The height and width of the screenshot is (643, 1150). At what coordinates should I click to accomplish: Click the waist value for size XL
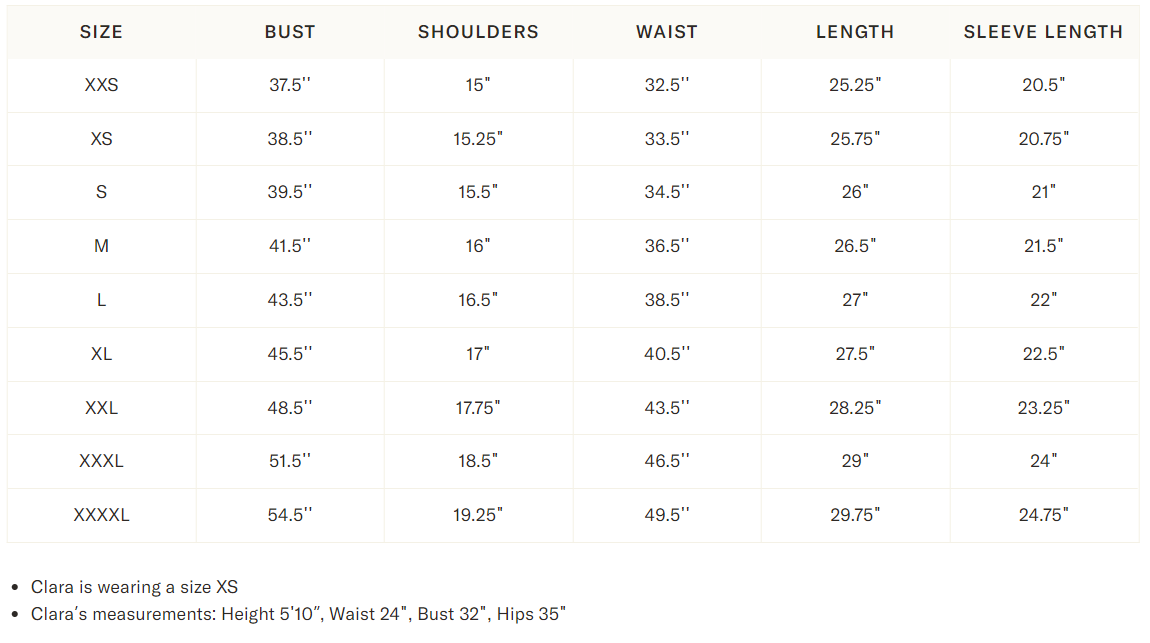pyautogui.click(x=667, y=354)
